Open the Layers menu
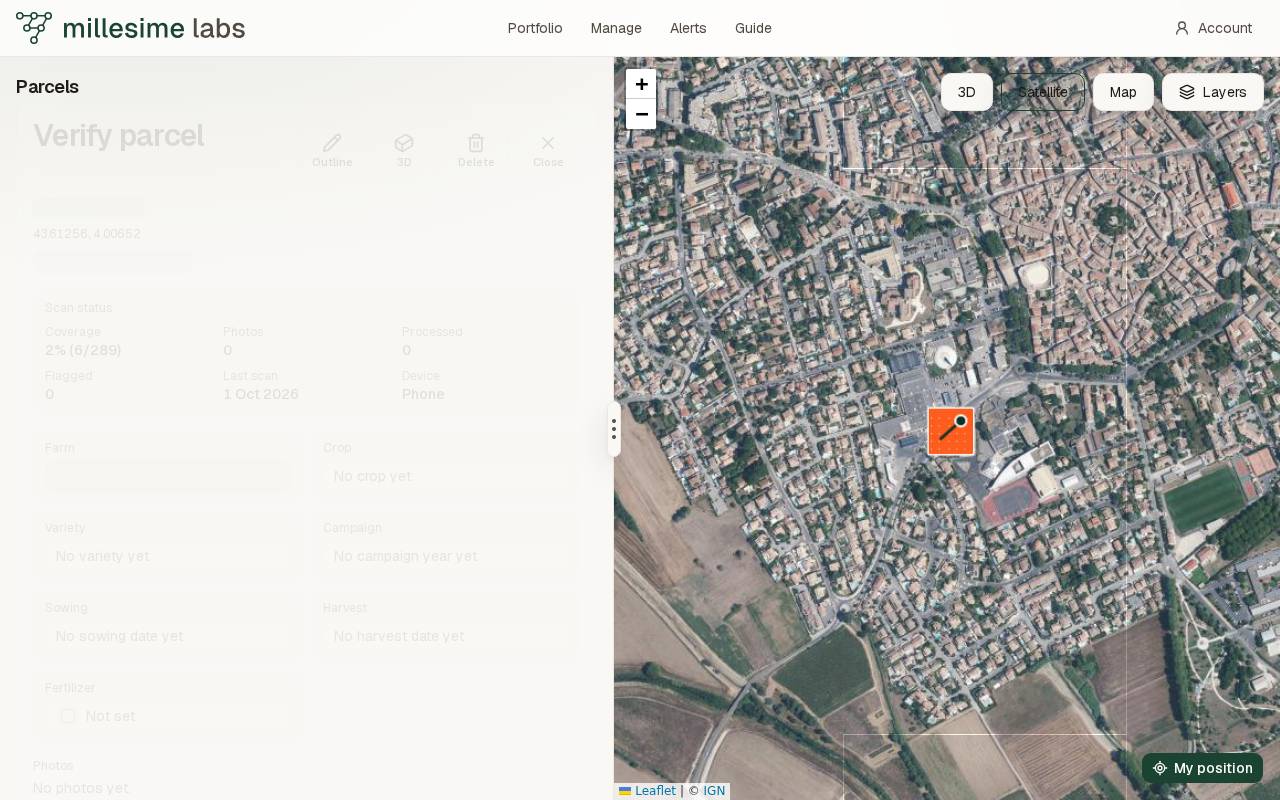Viewport: 1280px width, 800px height. pyautogui.click(x=1213, y=92)
